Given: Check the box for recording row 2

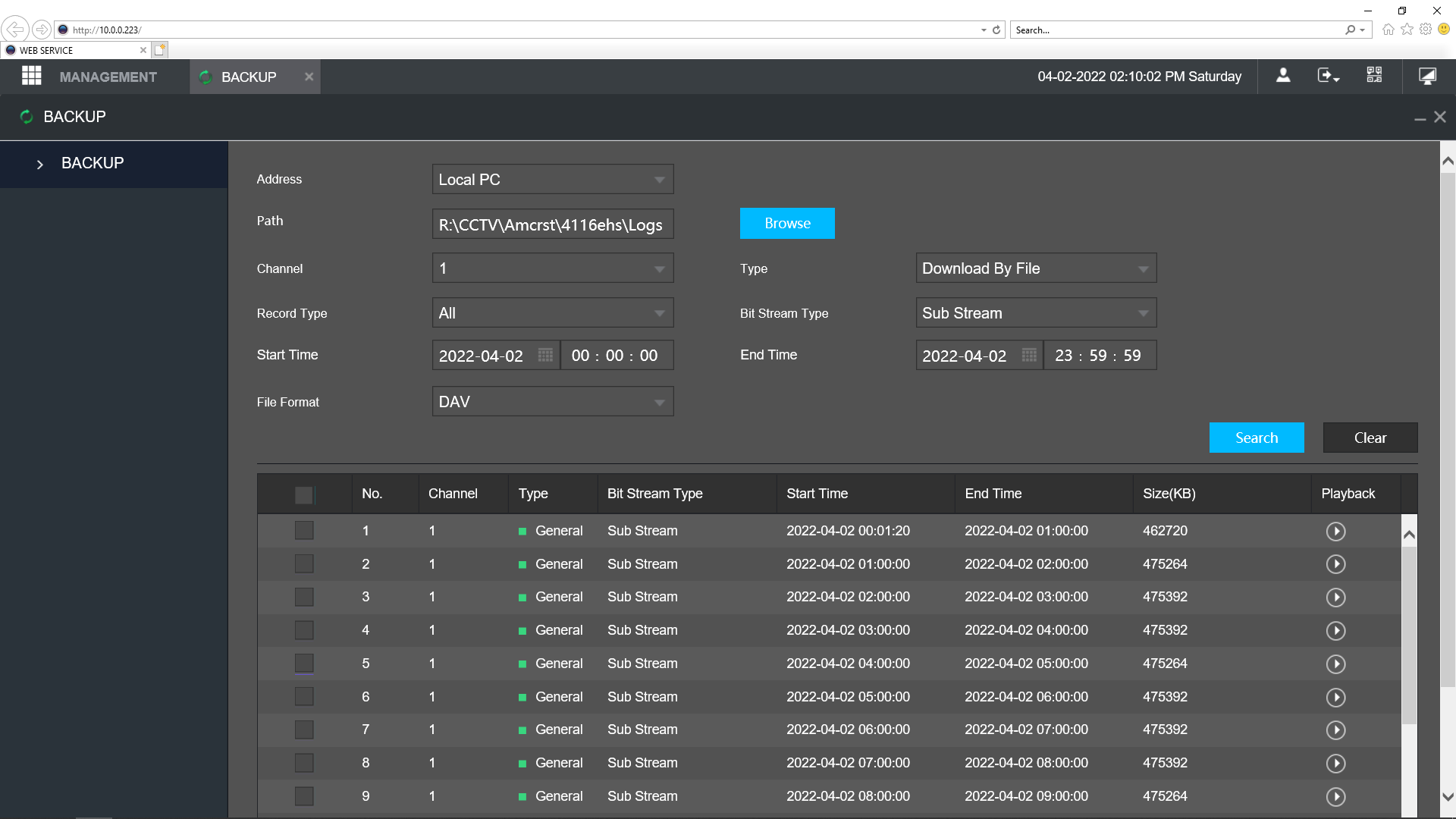Looking at the screenshot, I should coord(304,564).
